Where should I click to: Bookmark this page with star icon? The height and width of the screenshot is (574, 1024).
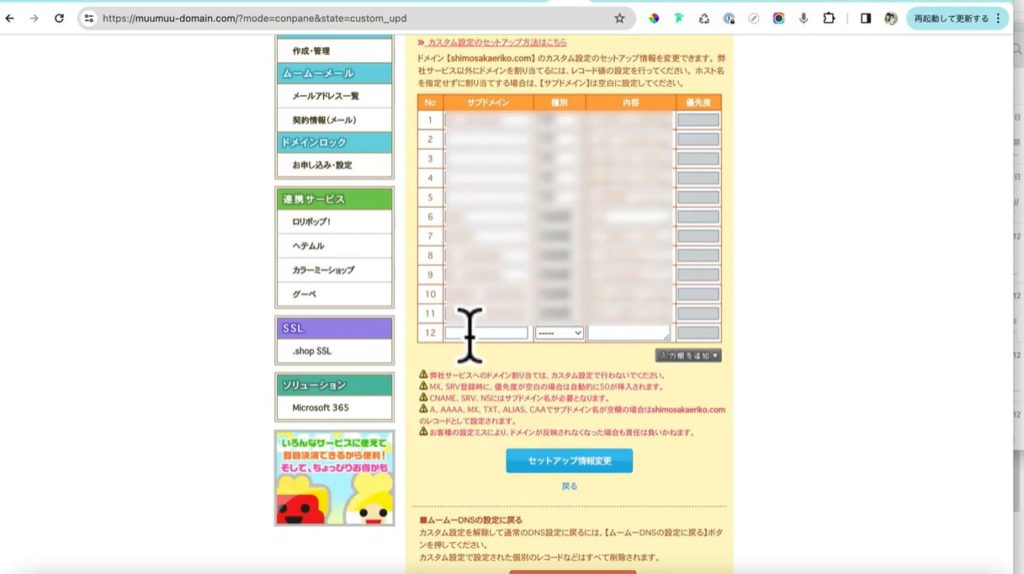point(619,18)
